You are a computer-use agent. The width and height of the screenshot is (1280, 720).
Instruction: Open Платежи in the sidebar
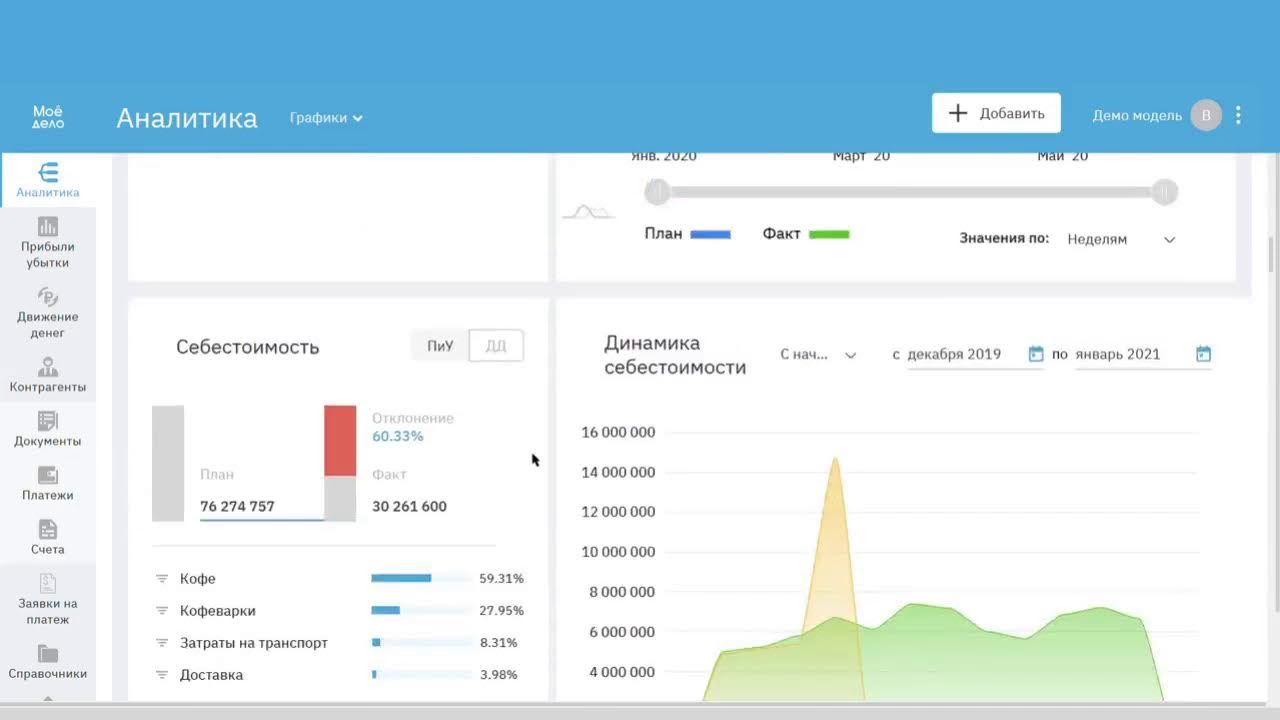pos(48,483)
